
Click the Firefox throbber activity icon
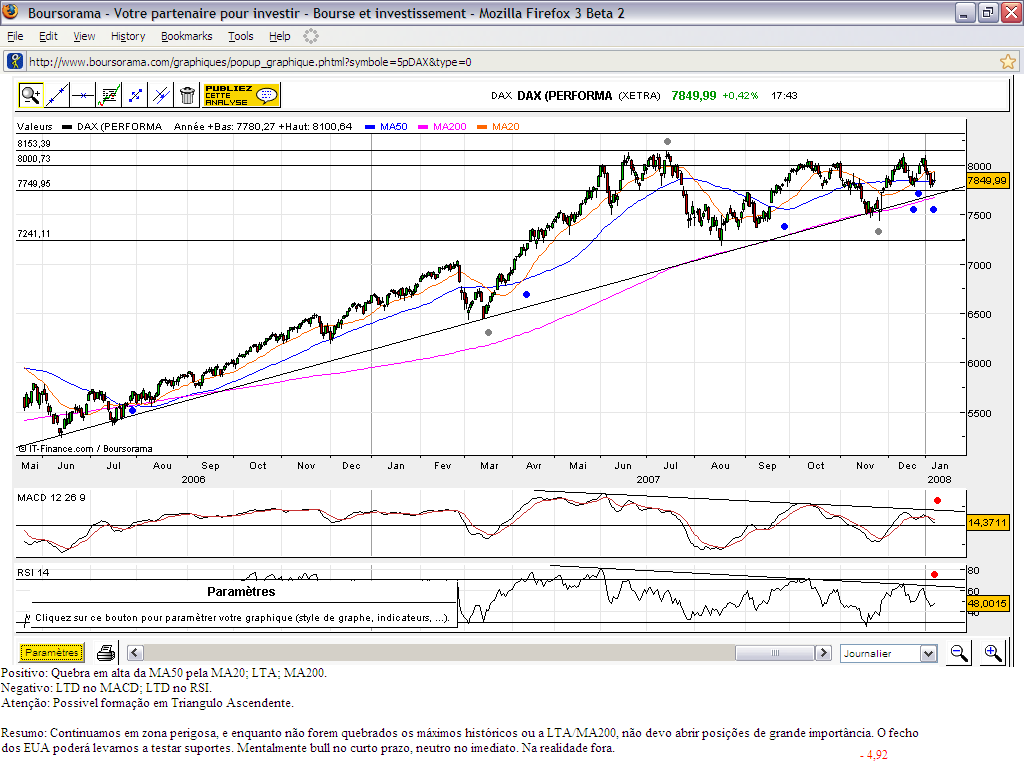311,36
